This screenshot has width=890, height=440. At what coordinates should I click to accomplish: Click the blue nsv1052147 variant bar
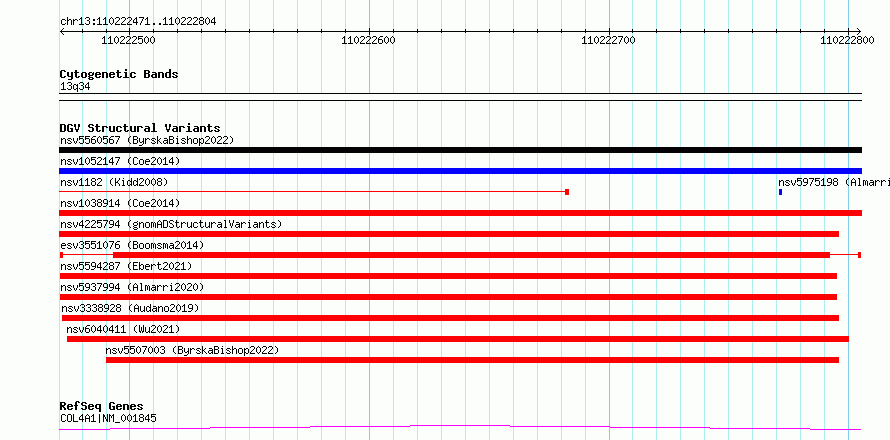(x=460, y=171)
